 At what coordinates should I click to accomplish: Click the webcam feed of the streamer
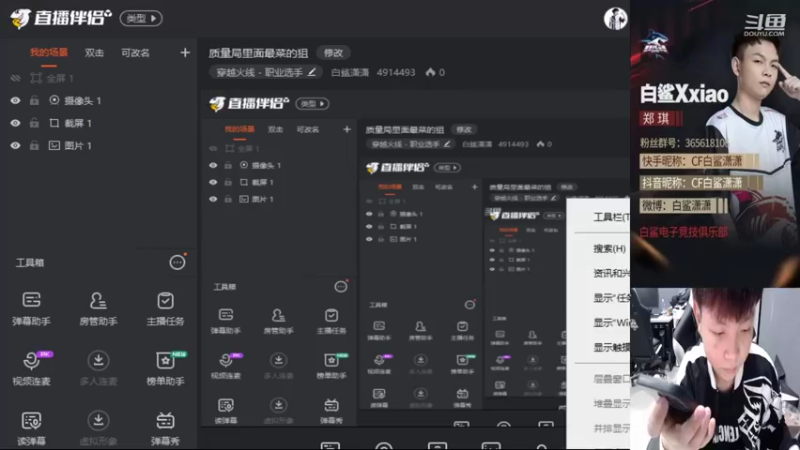tap(715, 368)
